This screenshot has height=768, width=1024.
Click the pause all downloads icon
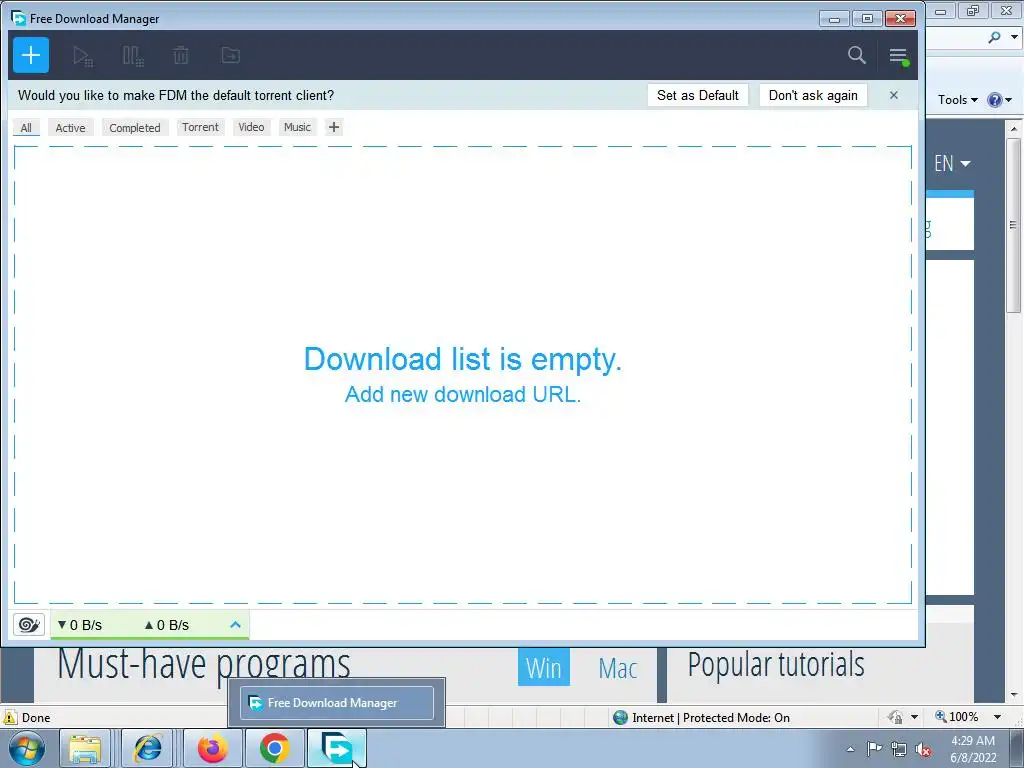point(133,56)
